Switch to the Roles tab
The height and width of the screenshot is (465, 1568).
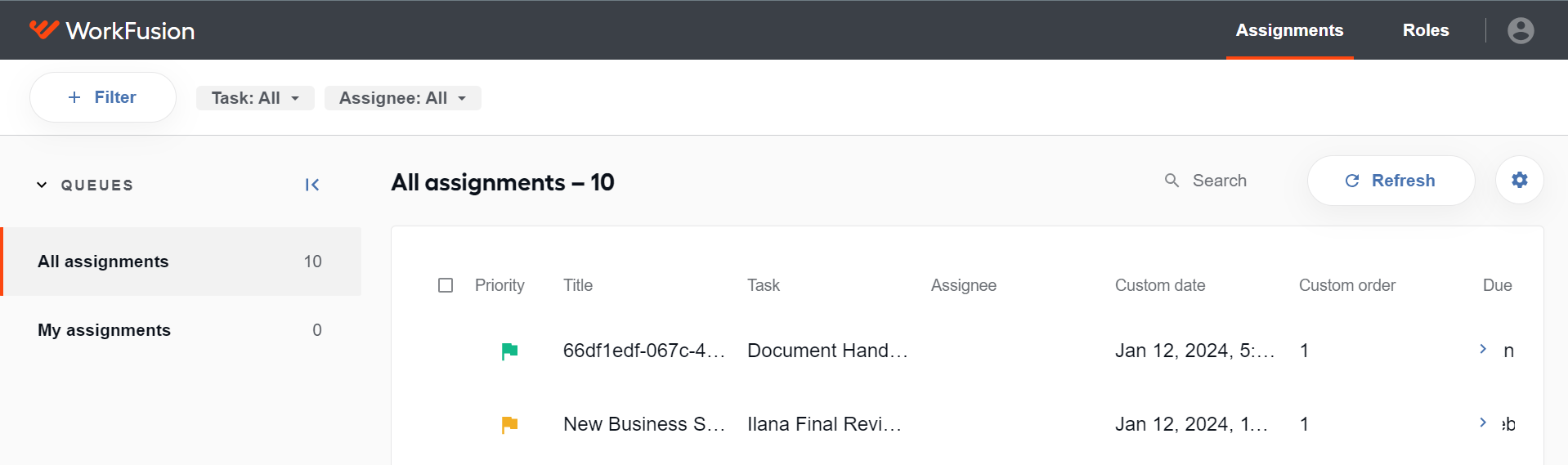(1426, 30)
